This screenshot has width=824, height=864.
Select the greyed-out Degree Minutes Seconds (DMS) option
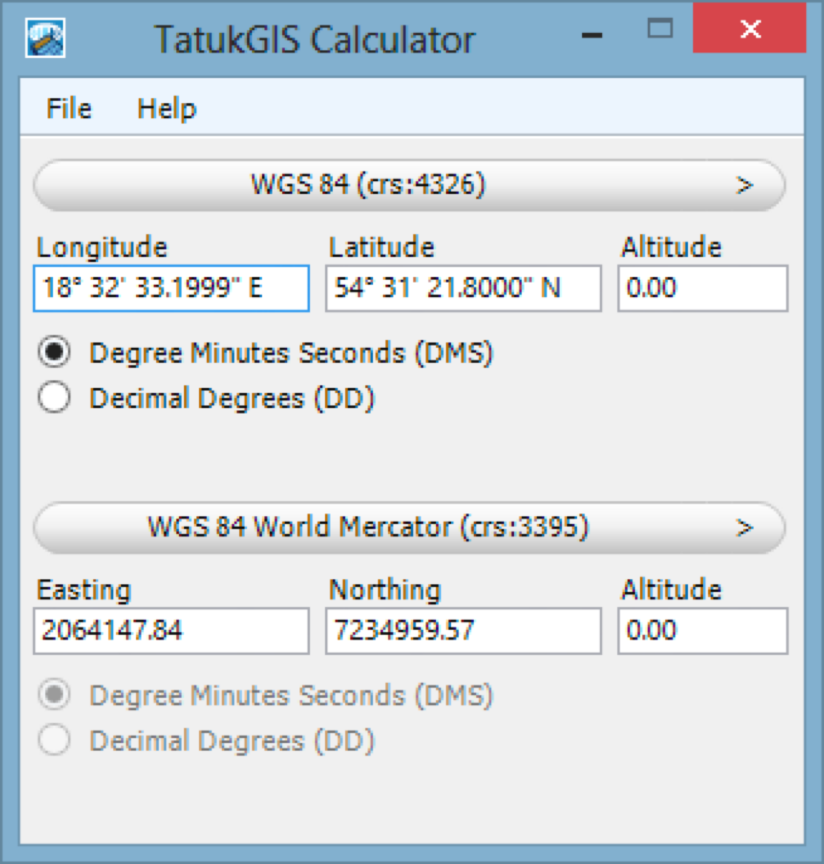[54, 694]
